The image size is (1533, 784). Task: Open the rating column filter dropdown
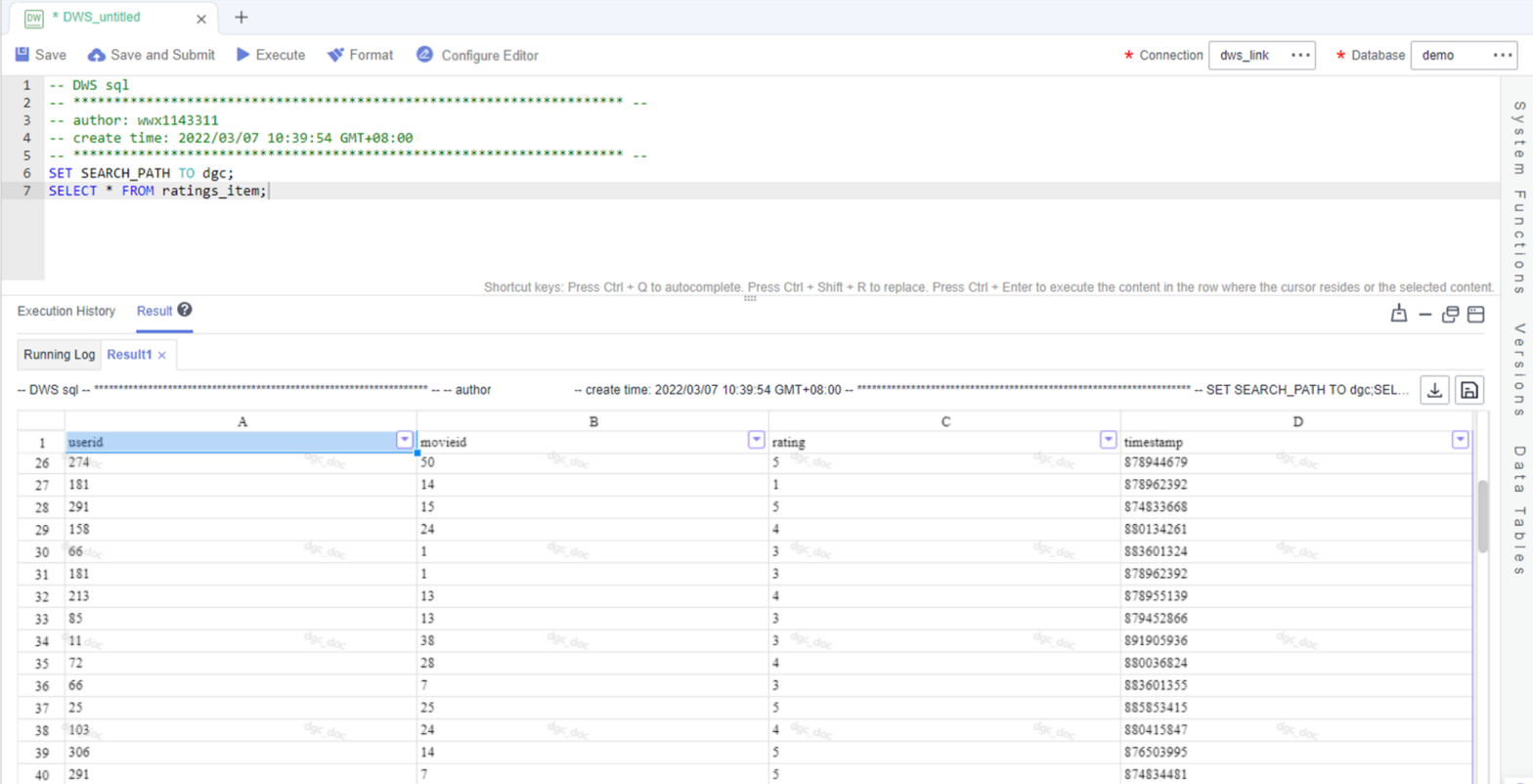click(x=1108, y=440)
